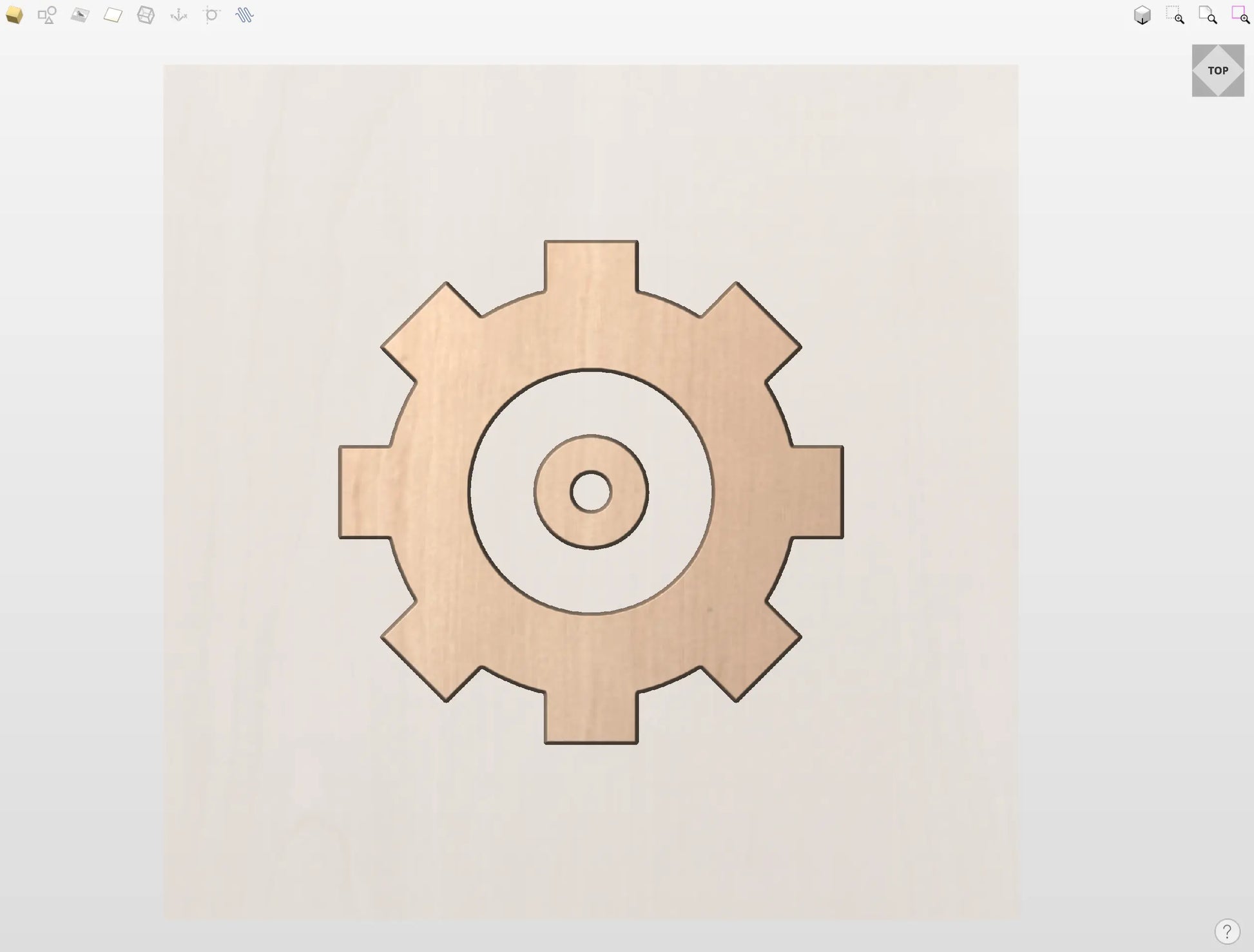Click the zoom to page icon
This screenshot has height=952, width=1254.
(1208, 15)
